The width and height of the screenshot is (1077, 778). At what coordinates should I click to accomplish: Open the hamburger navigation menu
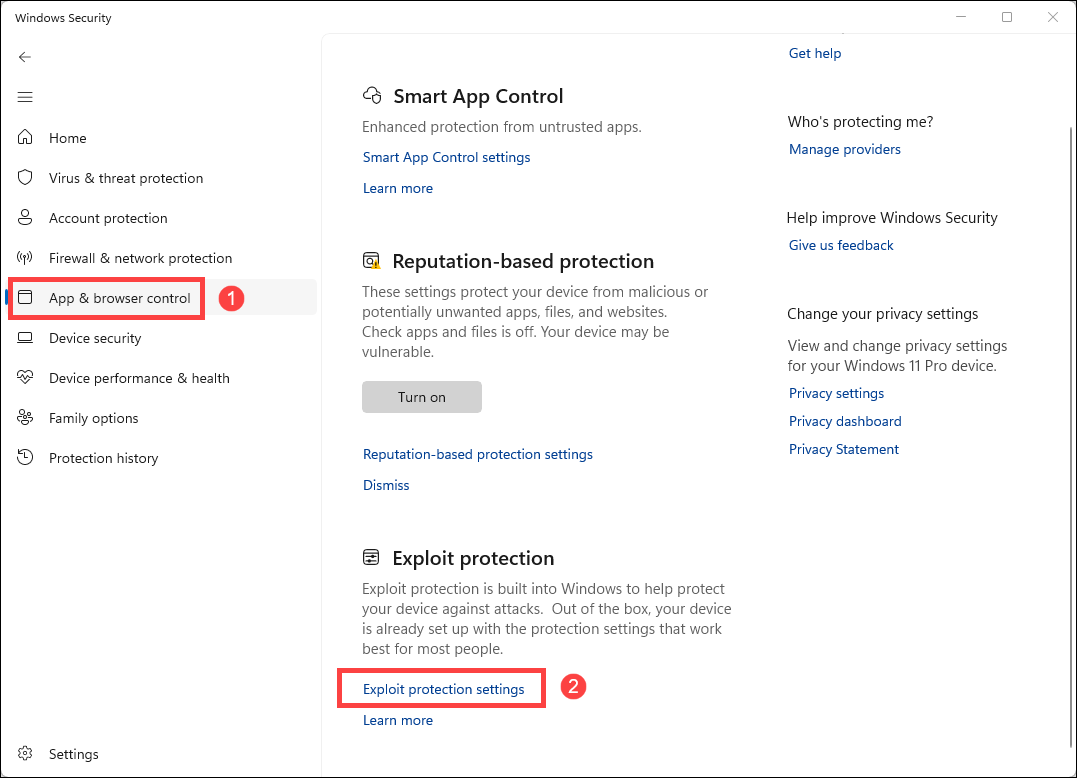pyautogui.click(x=25, y=97)
